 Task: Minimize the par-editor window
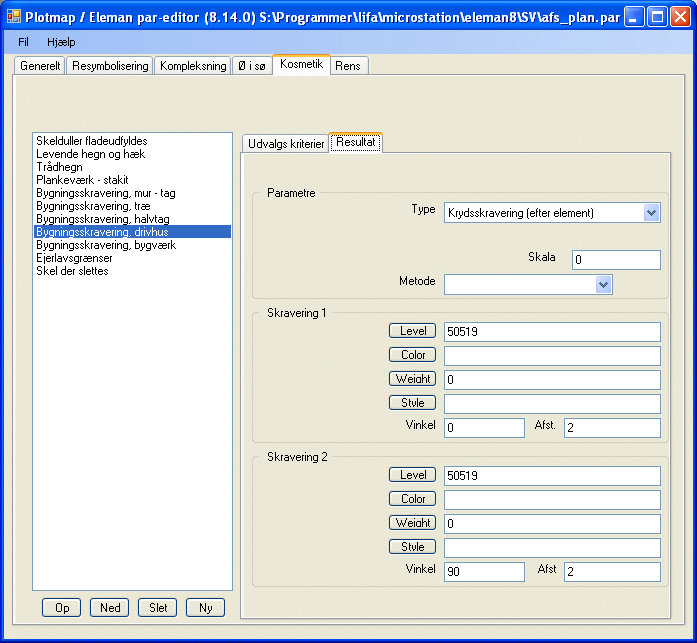point(634,17)
